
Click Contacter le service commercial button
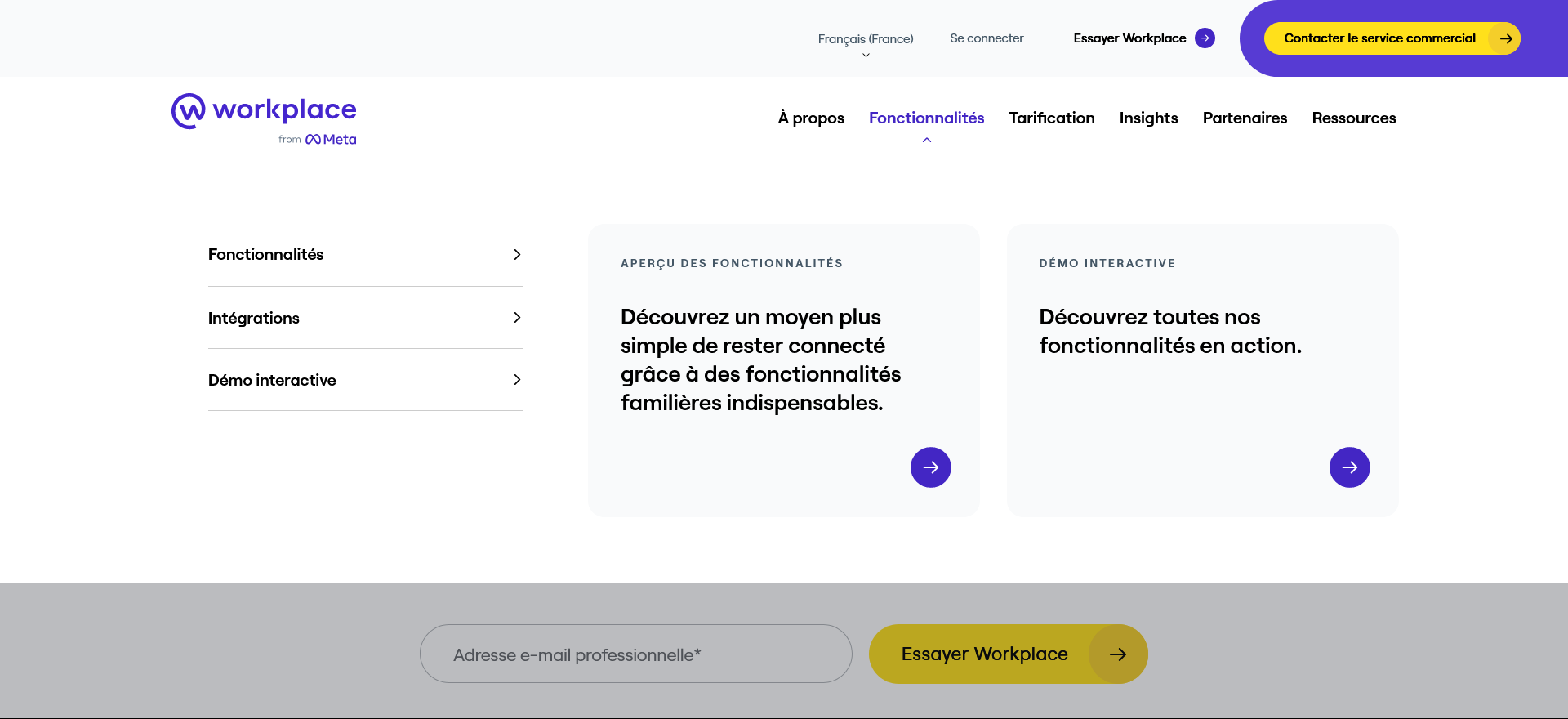(1392, 38)
